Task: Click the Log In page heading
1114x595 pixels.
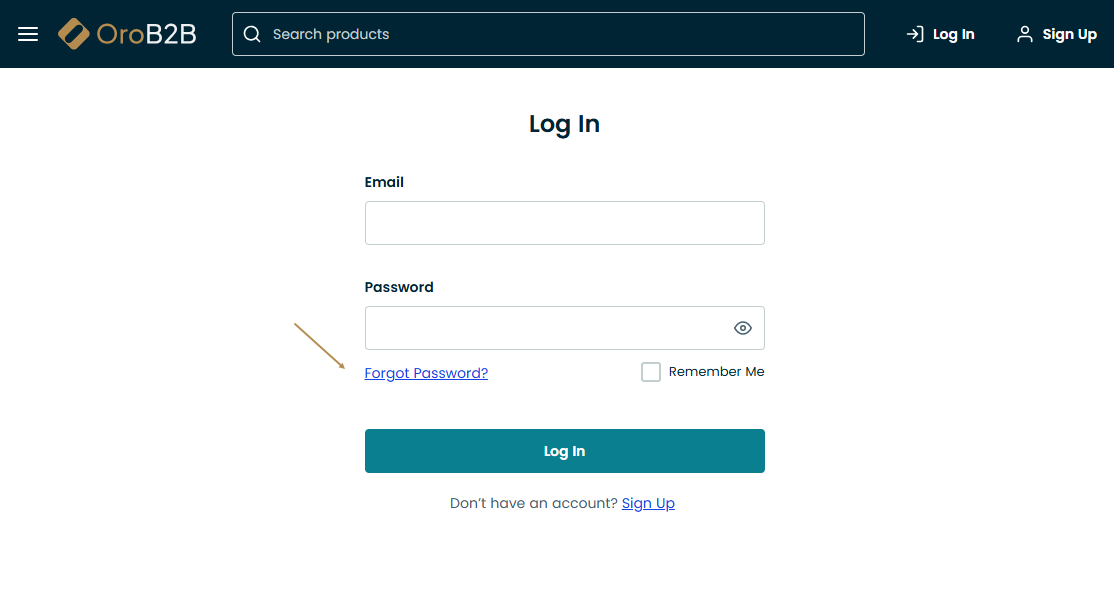Action: (x=564, y=124)
